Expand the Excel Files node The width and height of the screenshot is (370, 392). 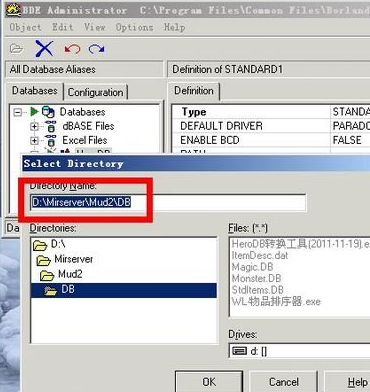[x=34, y=141]
